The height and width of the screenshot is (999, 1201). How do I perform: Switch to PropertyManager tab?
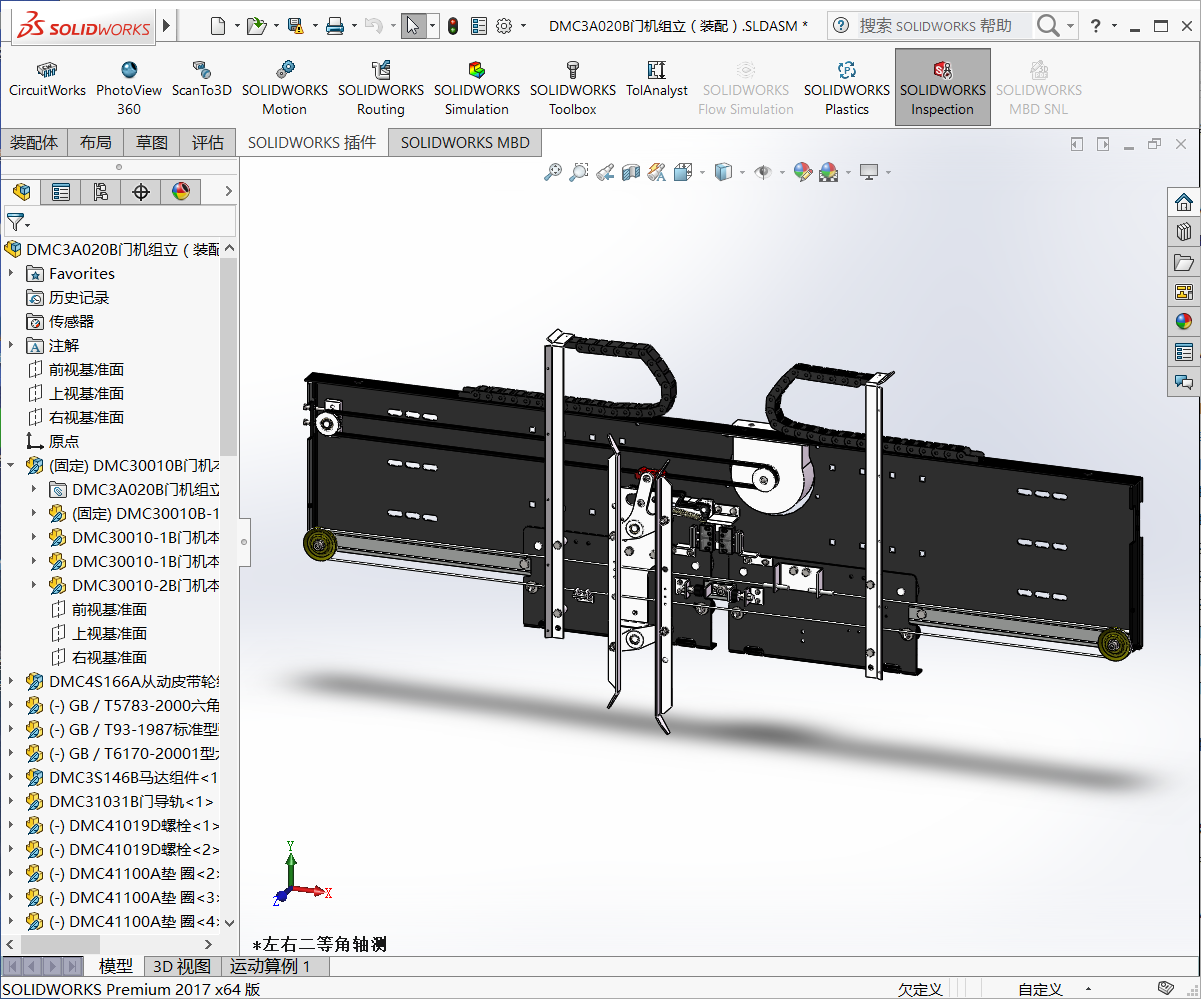coord(61,191)
